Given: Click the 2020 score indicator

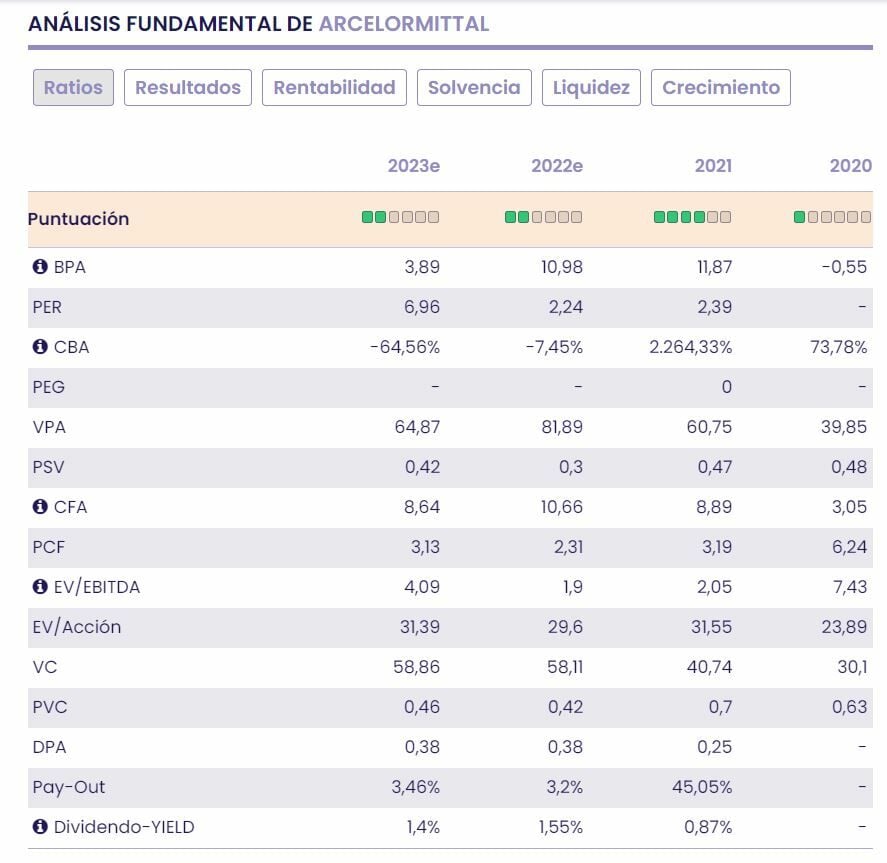Looking at the screenshot, I should 832,217.
